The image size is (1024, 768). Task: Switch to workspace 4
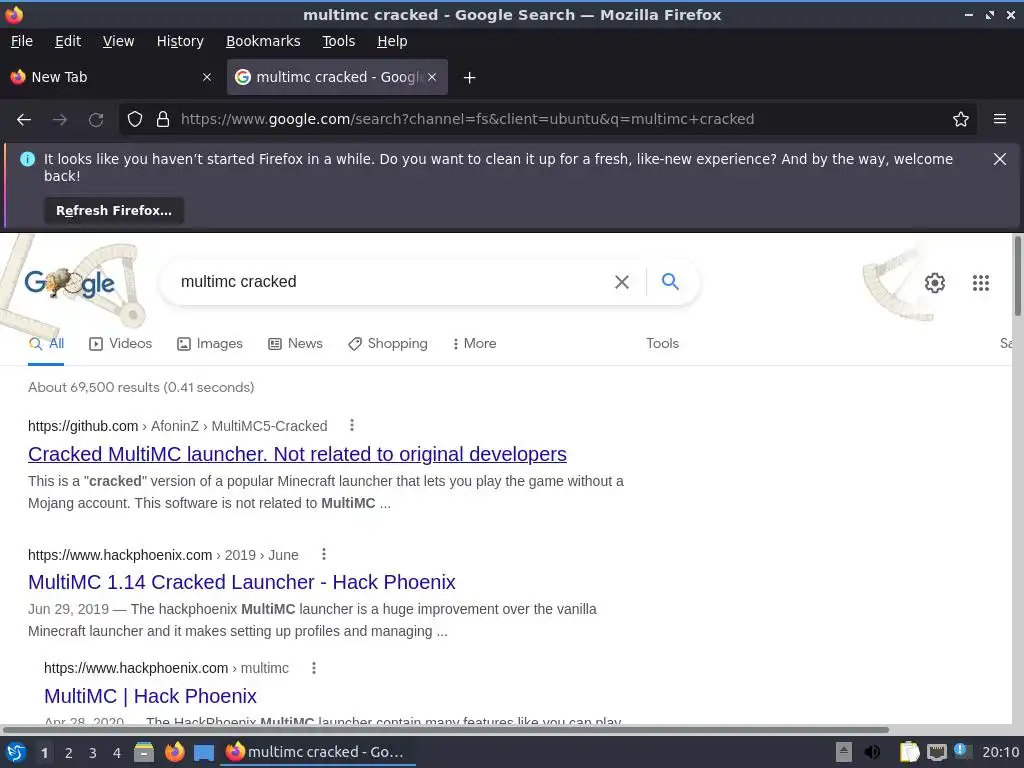coord(117,753)
